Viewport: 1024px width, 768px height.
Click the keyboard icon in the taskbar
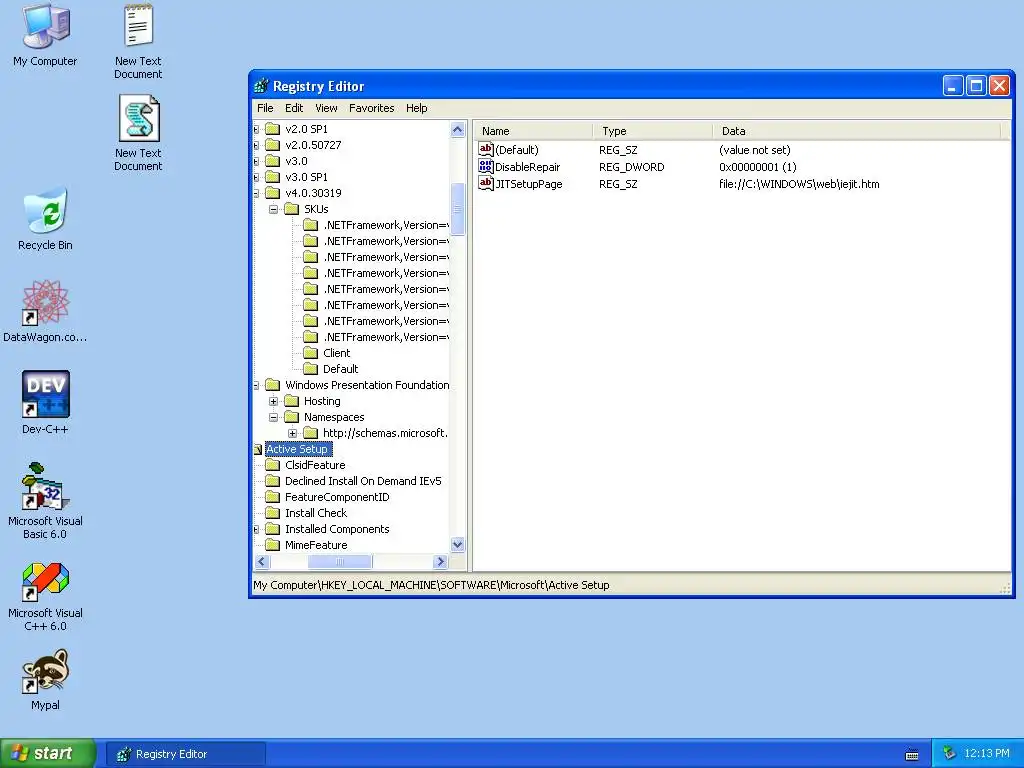click(912, 755)
